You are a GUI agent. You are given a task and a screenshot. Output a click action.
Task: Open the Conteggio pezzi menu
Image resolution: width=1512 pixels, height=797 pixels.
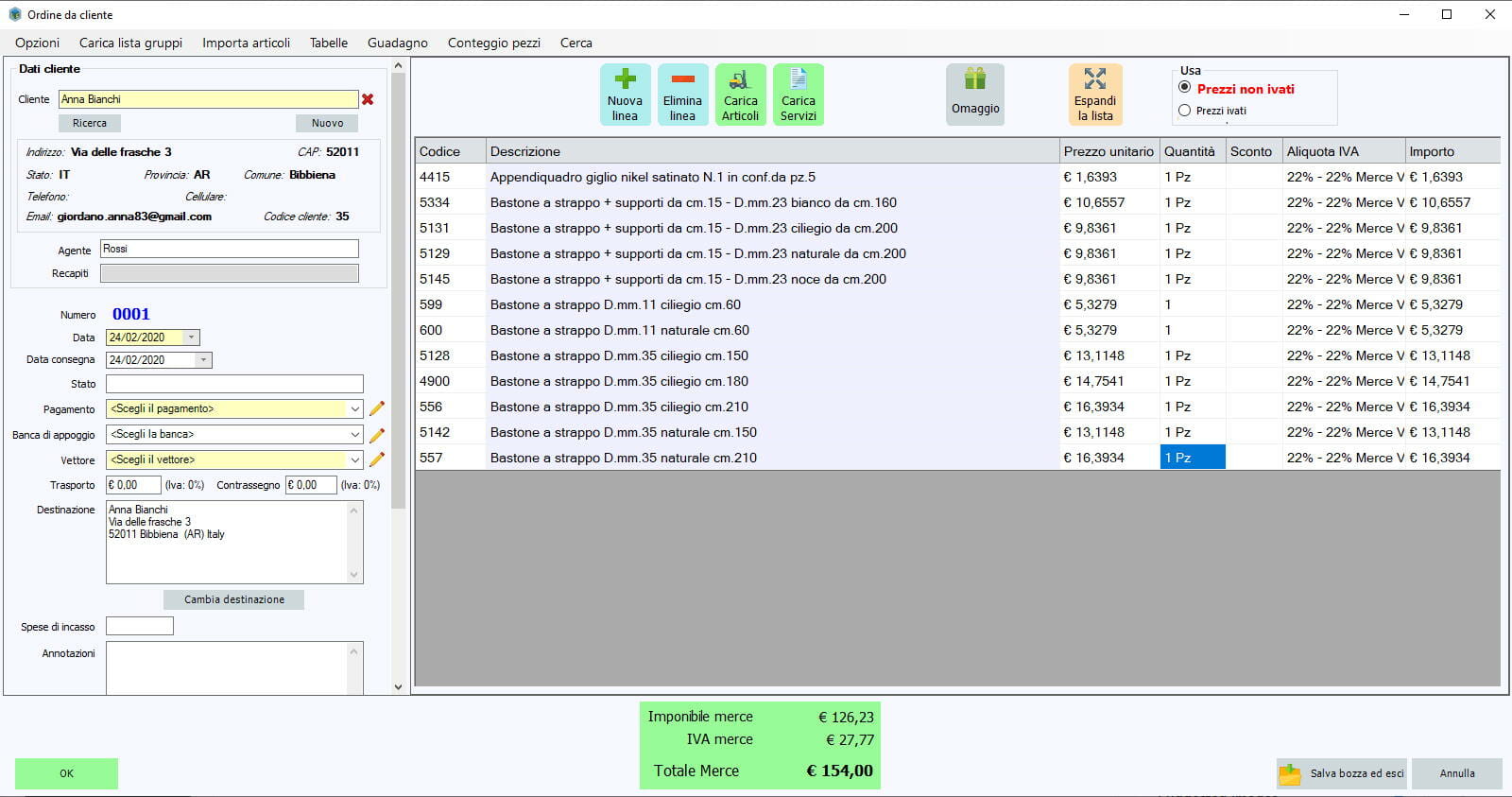(x=494, y=43)
